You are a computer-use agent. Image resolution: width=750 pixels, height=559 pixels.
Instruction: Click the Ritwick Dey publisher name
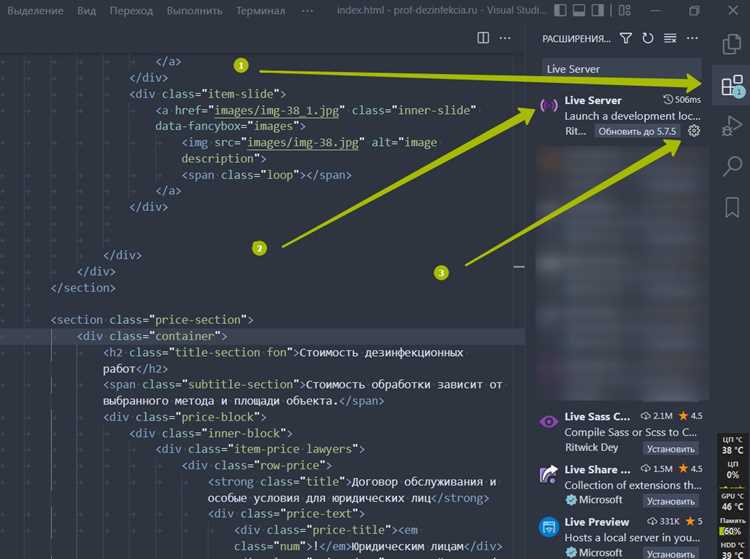pos(591,448)
